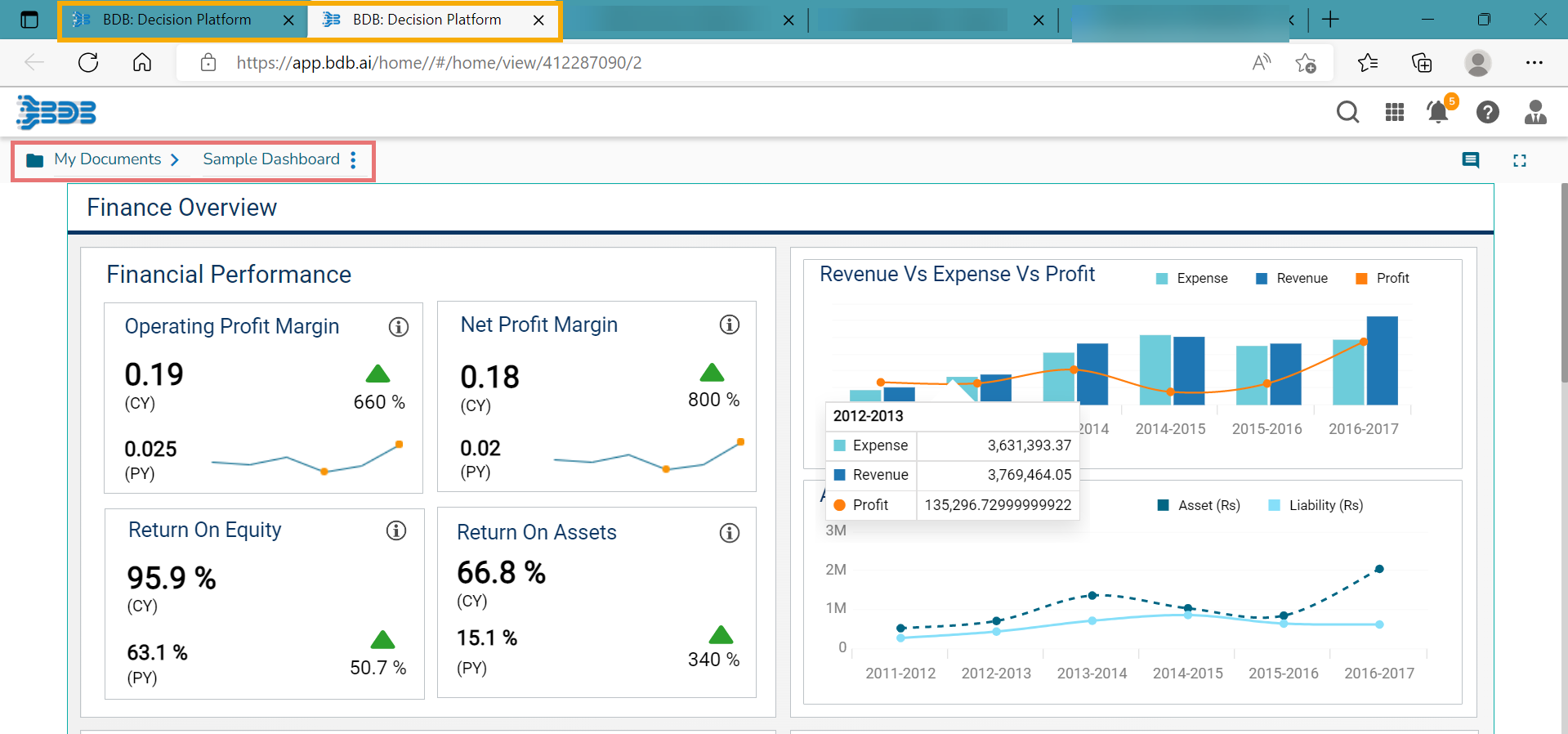Open a new browser tab
The height and width of the screenshot is (734, 1568).
(x=1329, y=20)
